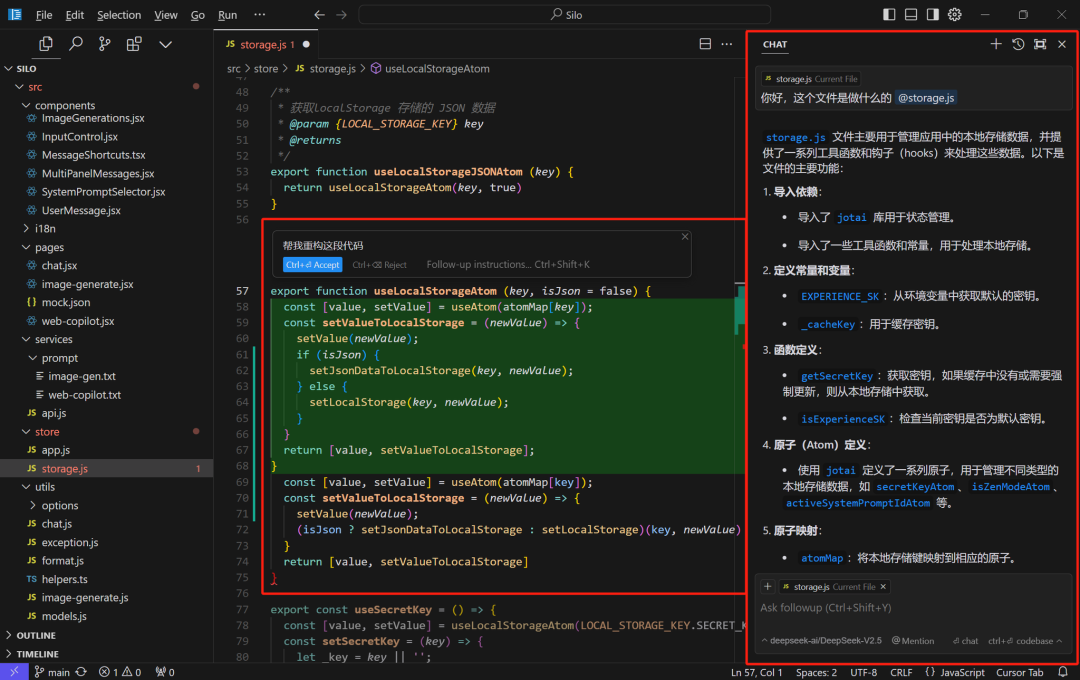This screenshot has width=1080, height=680.
Task: Open the Run menu
Action: tap(227, 15)
